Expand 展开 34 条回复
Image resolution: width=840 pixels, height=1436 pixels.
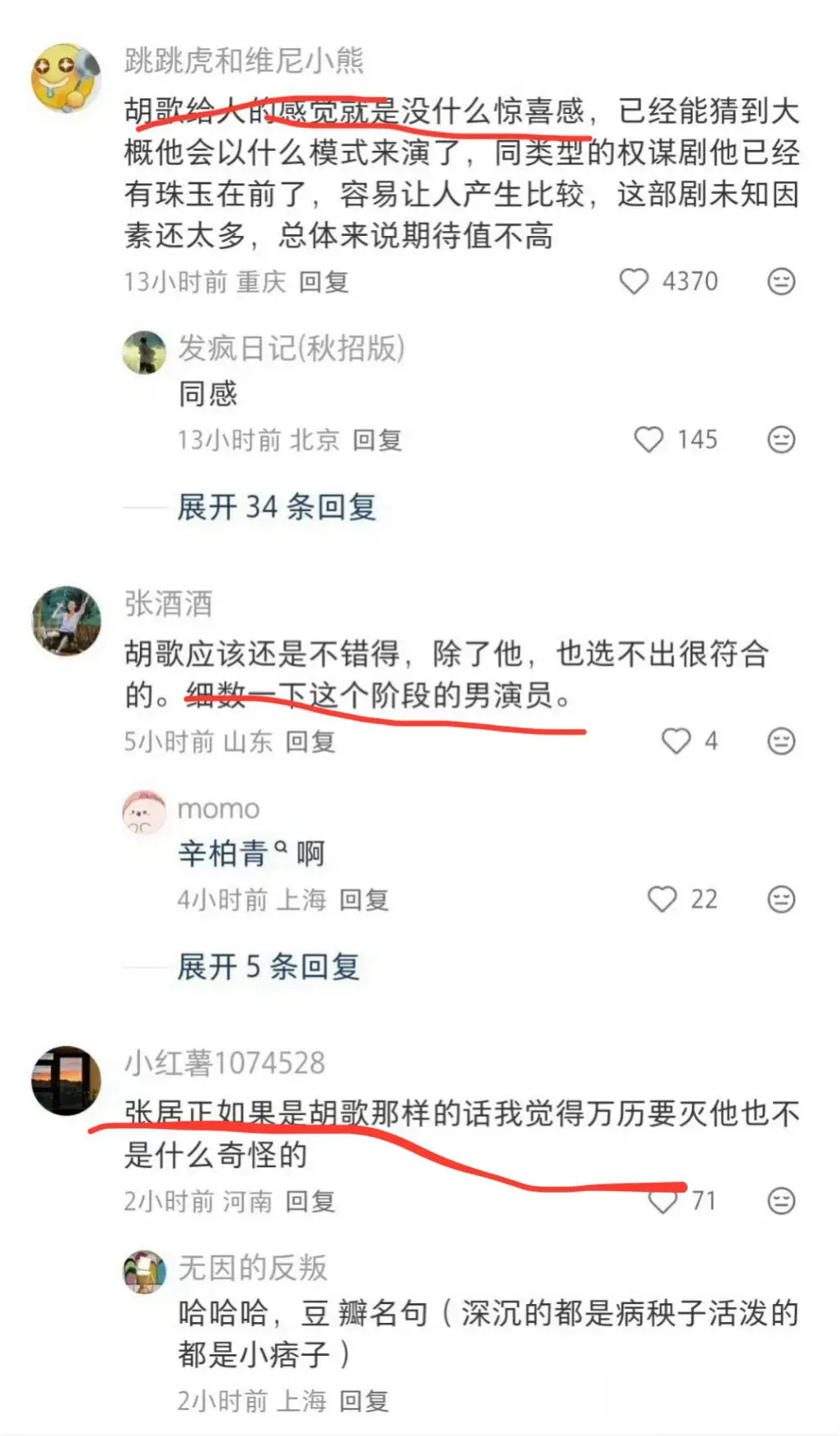click(x=277, y=507)
